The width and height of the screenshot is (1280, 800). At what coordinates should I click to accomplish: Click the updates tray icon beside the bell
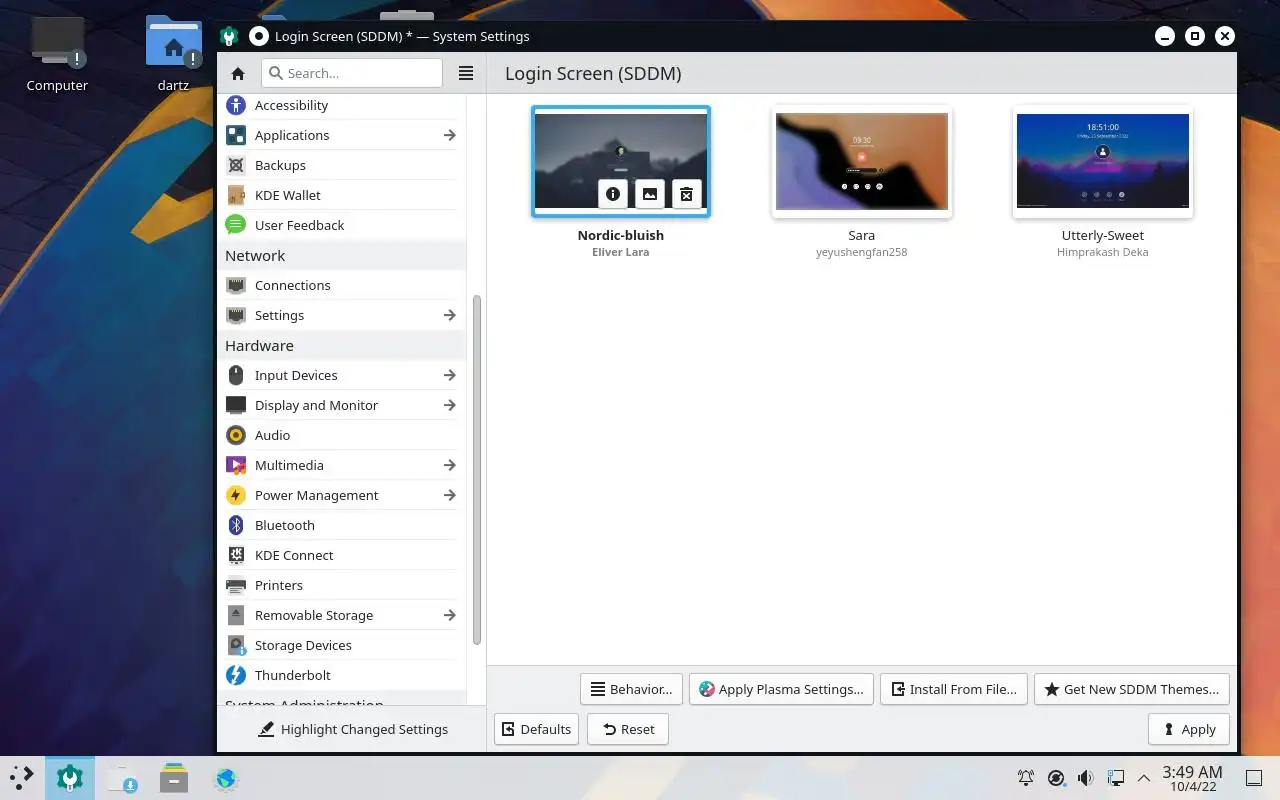(1056, 778)
